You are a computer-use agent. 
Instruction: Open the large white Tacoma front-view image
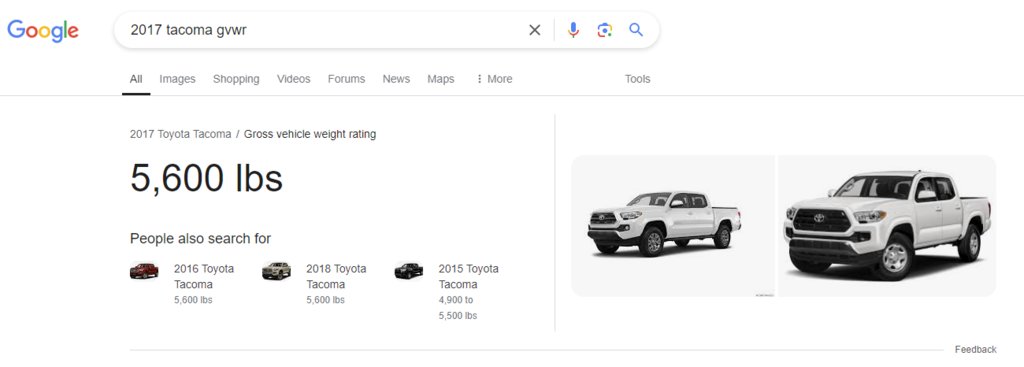pyautogui.click(x=887, y=226)
